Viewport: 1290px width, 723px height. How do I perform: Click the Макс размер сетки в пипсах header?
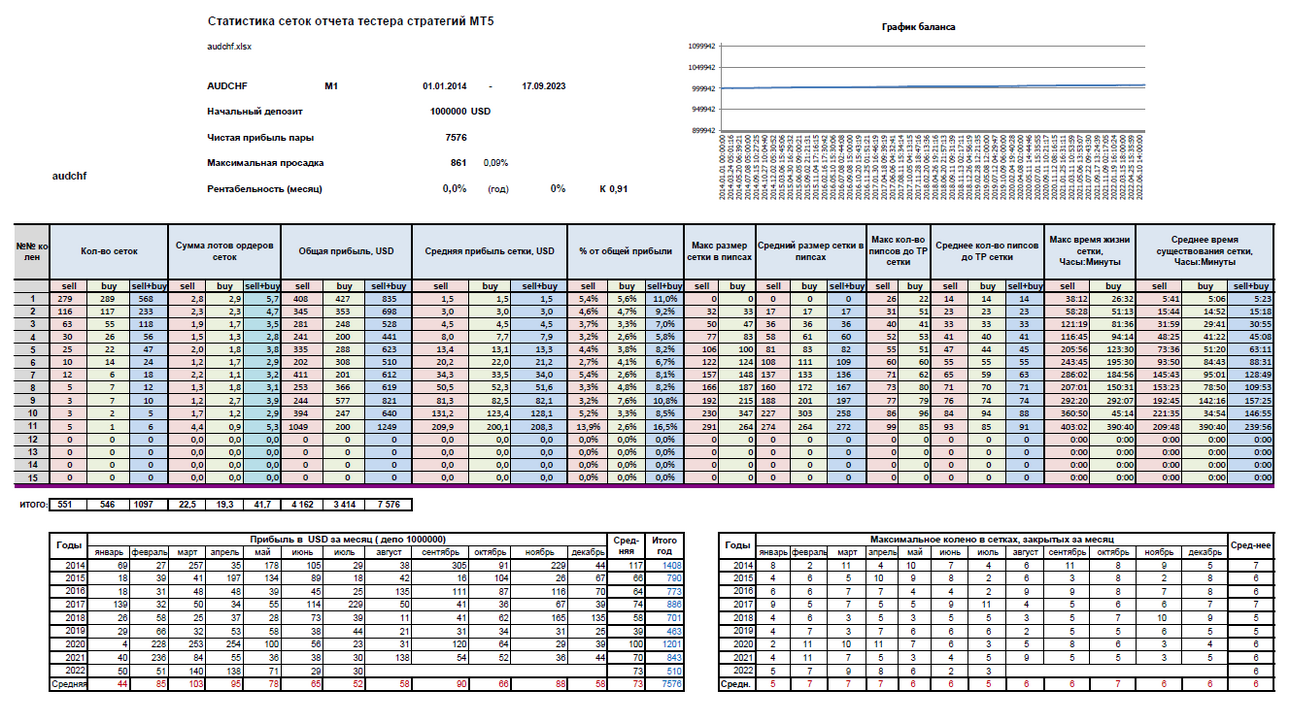click(718, 251)
